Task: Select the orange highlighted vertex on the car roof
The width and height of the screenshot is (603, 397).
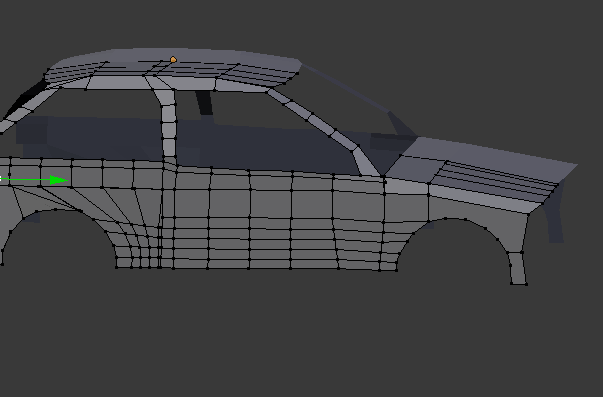Action: point(173,60)
